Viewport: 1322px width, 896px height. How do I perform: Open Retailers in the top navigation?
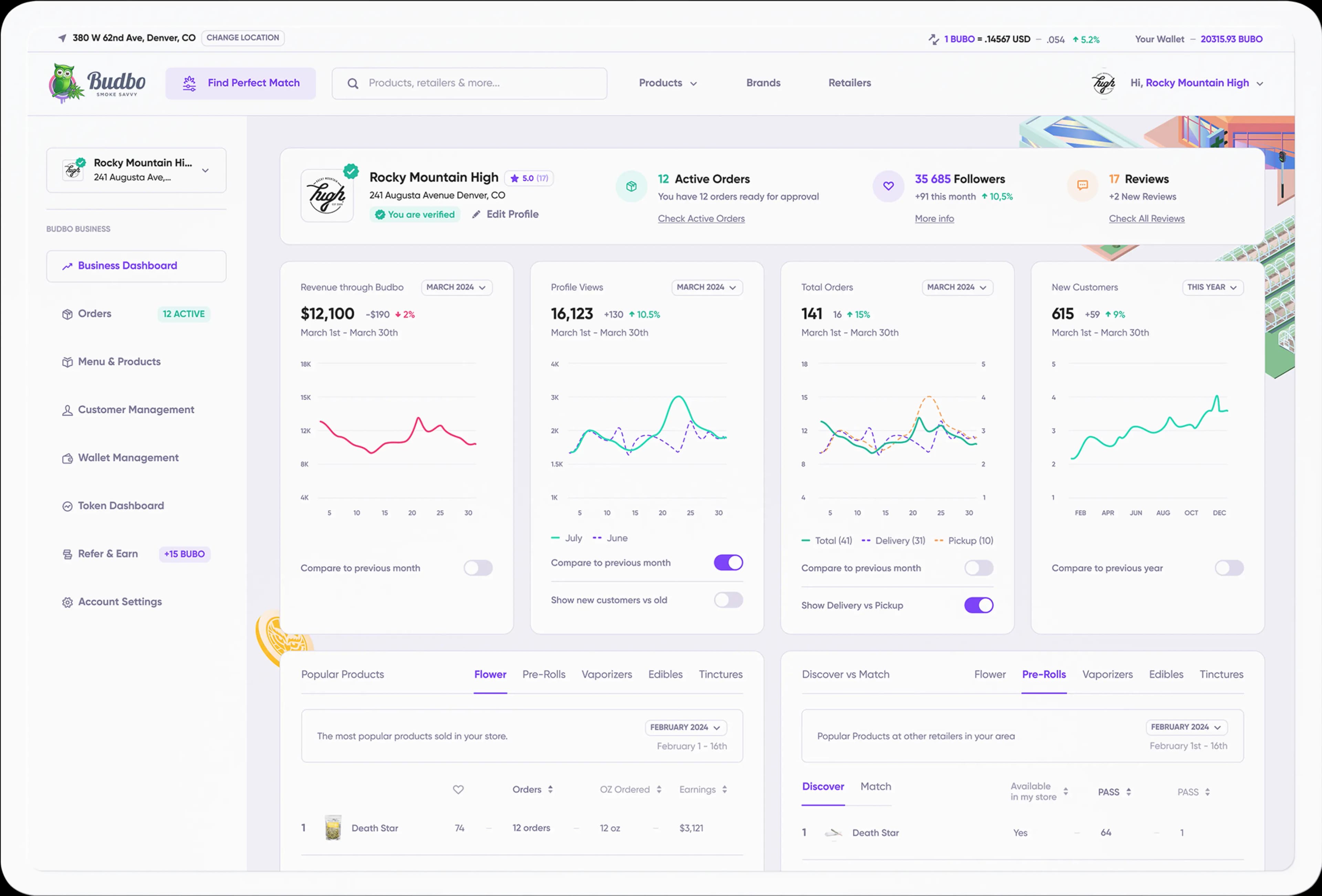click(849, 83)
